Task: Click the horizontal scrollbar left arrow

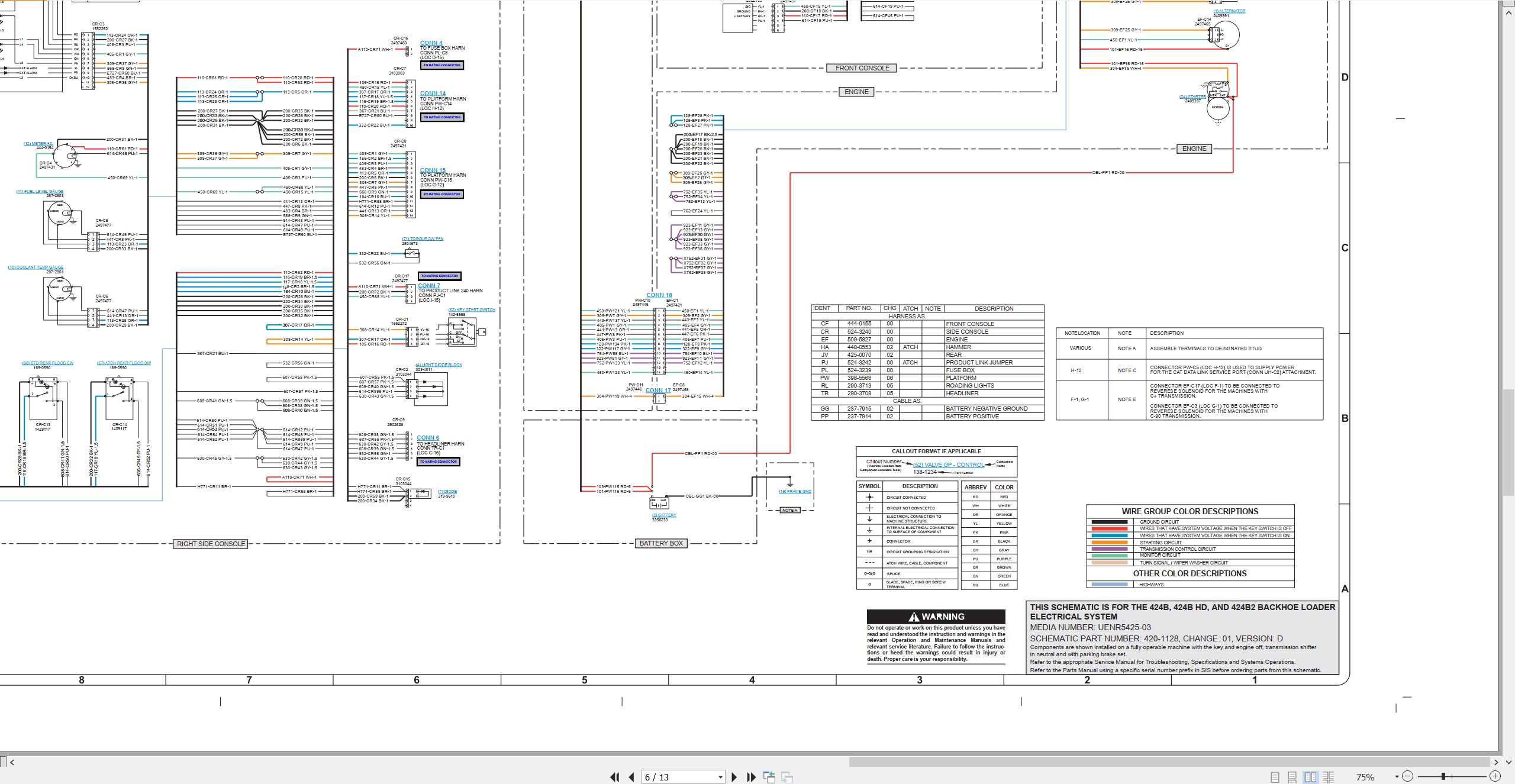Action: coord(12,762)
